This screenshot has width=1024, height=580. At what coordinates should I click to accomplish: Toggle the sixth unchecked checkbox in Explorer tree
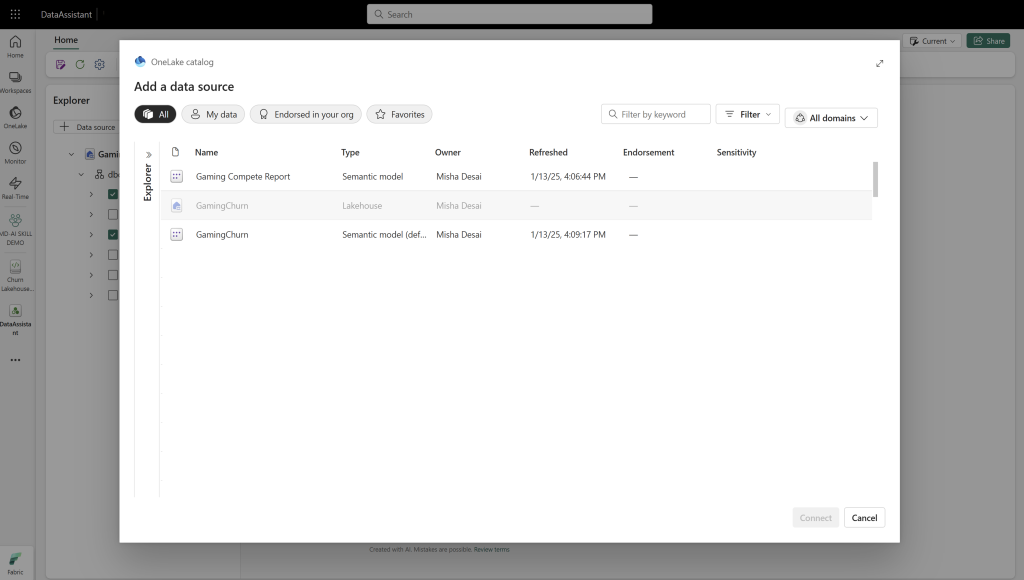click(113, 295)
